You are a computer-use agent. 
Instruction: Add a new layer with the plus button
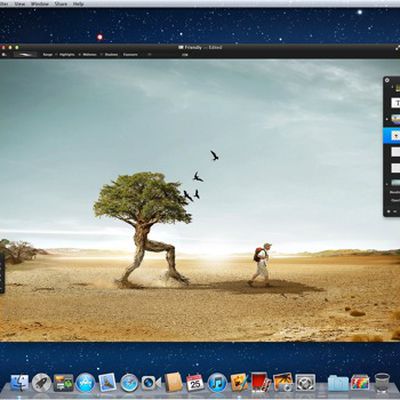[389, 211]
